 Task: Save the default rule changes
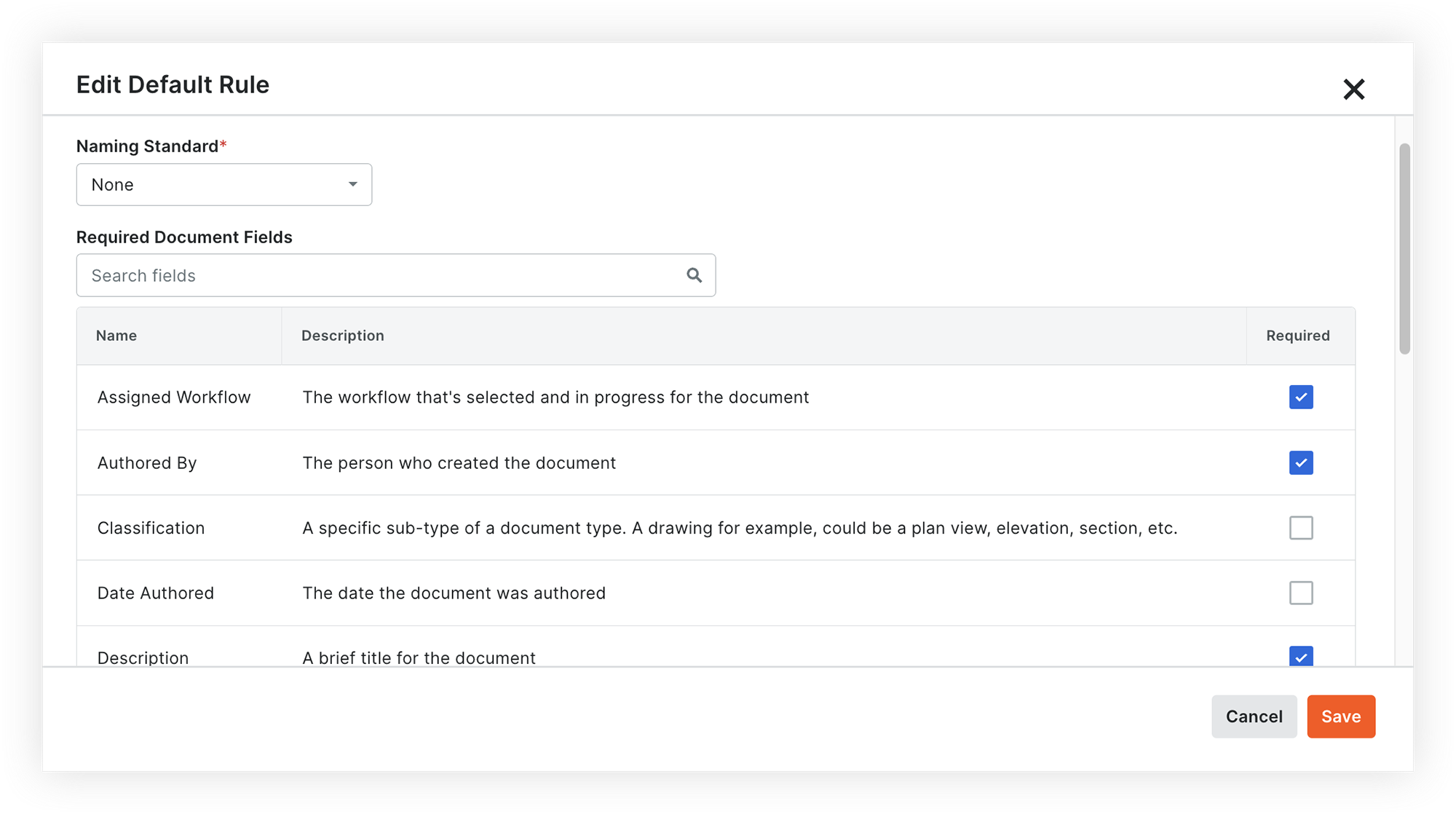pos(1340,716)
